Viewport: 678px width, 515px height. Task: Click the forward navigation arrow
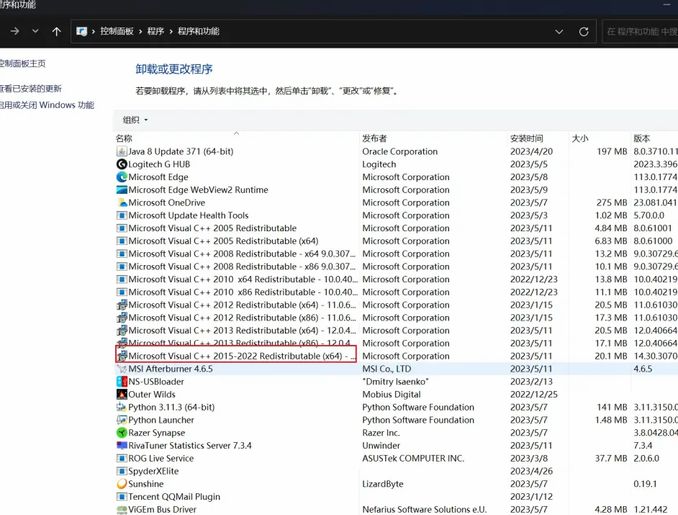coord(14,31)
